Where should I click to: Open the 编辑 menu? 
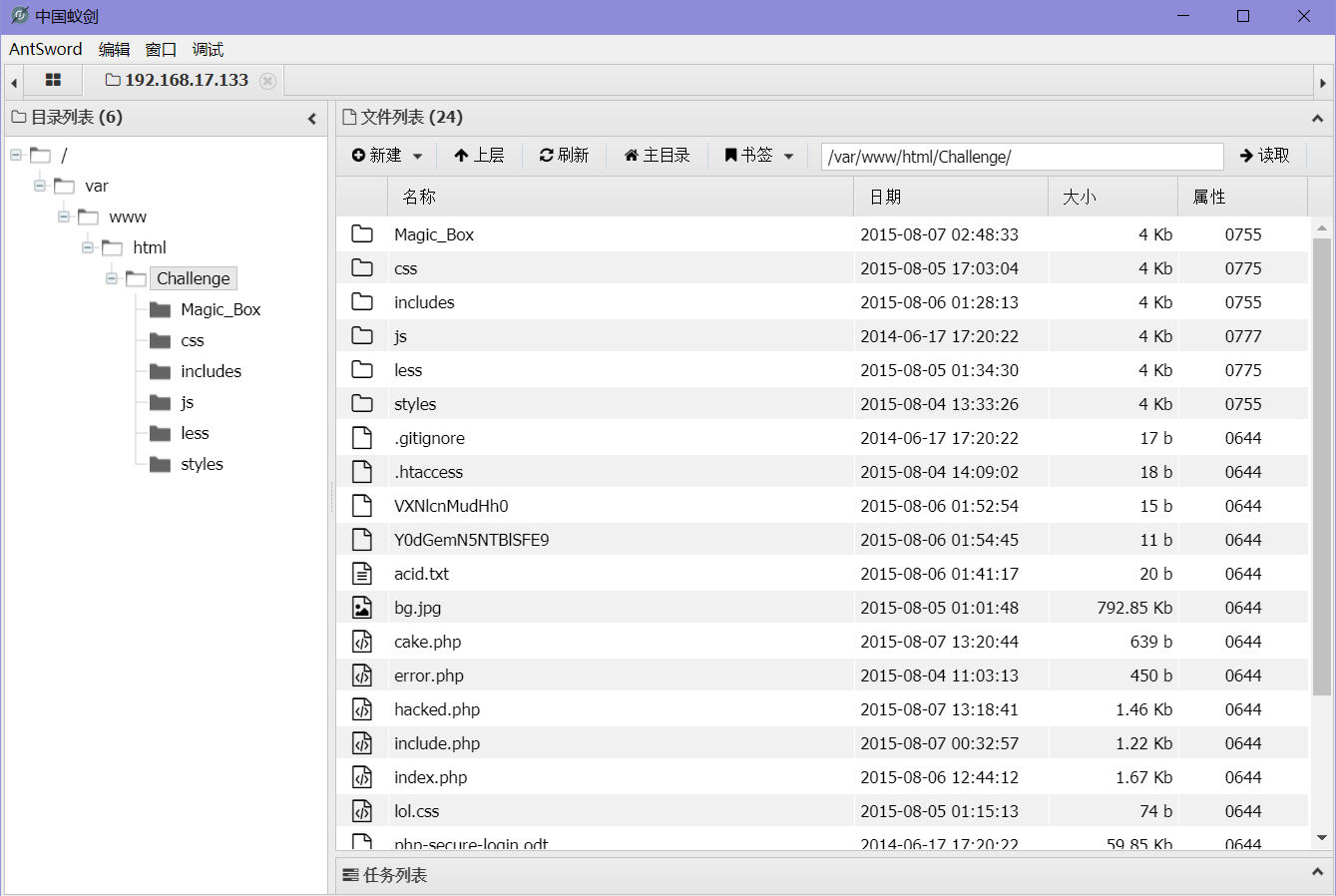click(x=114, y=49)
